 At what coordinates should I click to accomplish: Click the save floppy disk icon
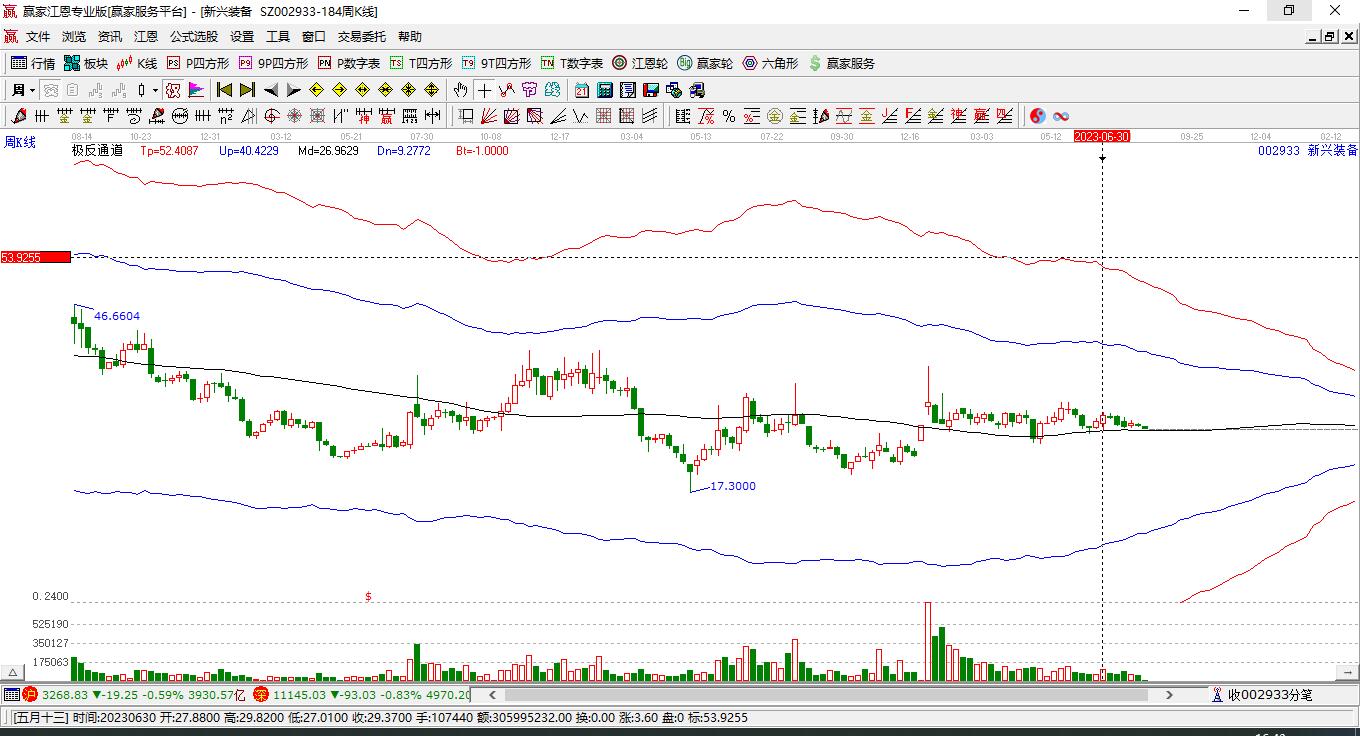650,90
